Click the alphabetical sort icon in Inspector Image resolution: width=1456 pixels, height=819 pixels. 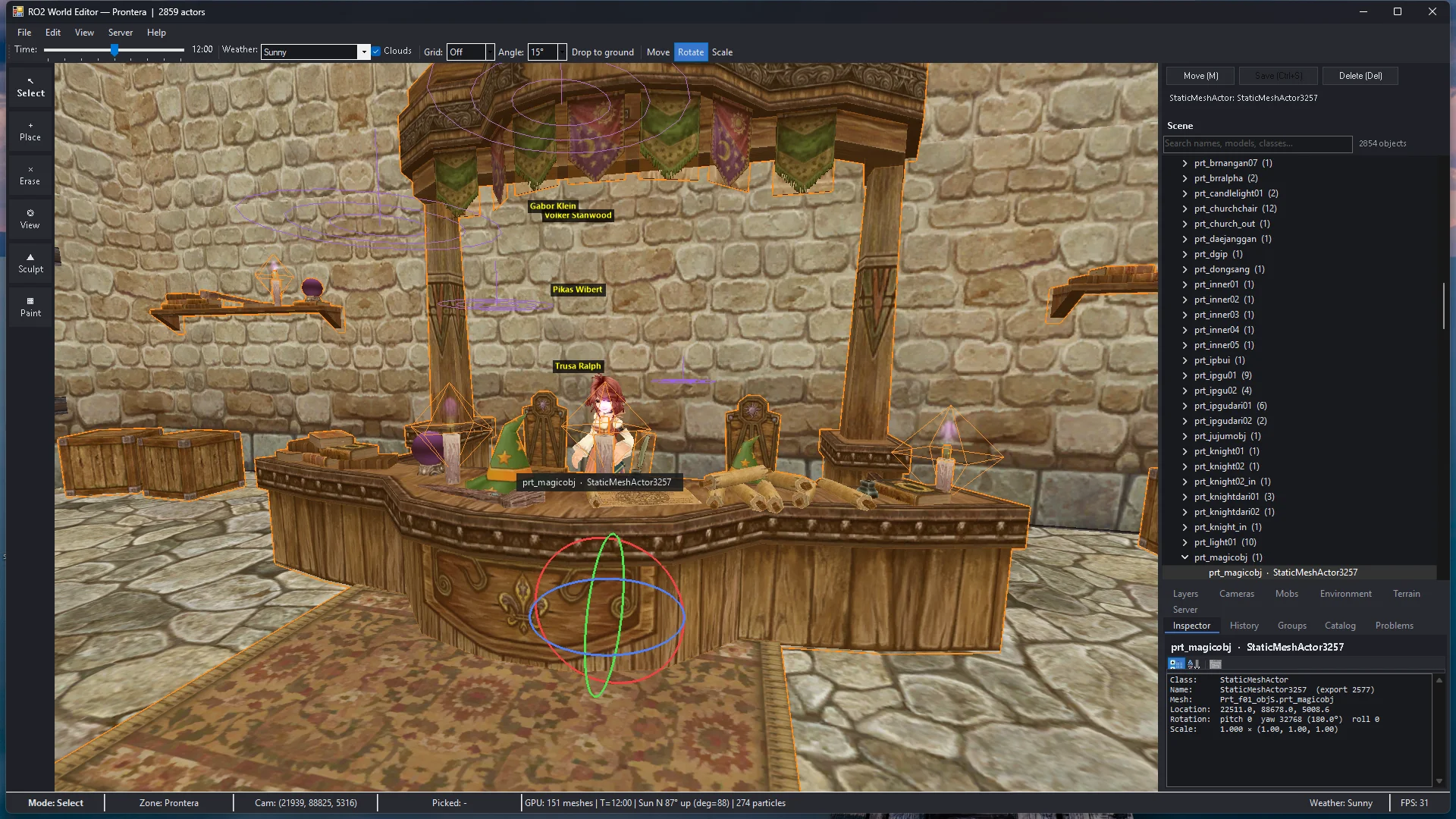pyautogui.click(x=1194, y=664)
